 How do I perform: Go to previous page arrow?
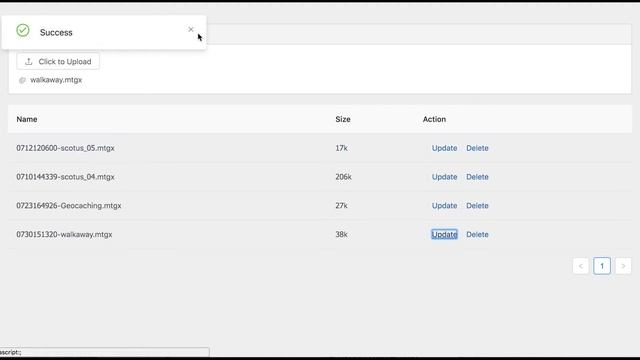tap(580, 266)
